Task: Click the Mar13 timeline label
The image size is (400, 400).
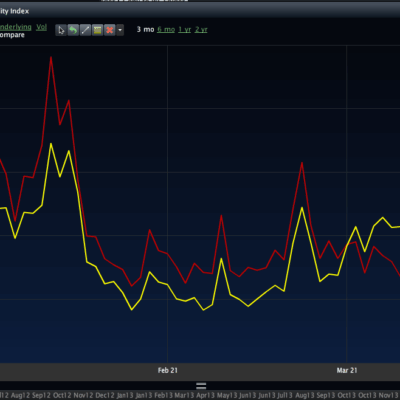Action: (x=184, y=396)
